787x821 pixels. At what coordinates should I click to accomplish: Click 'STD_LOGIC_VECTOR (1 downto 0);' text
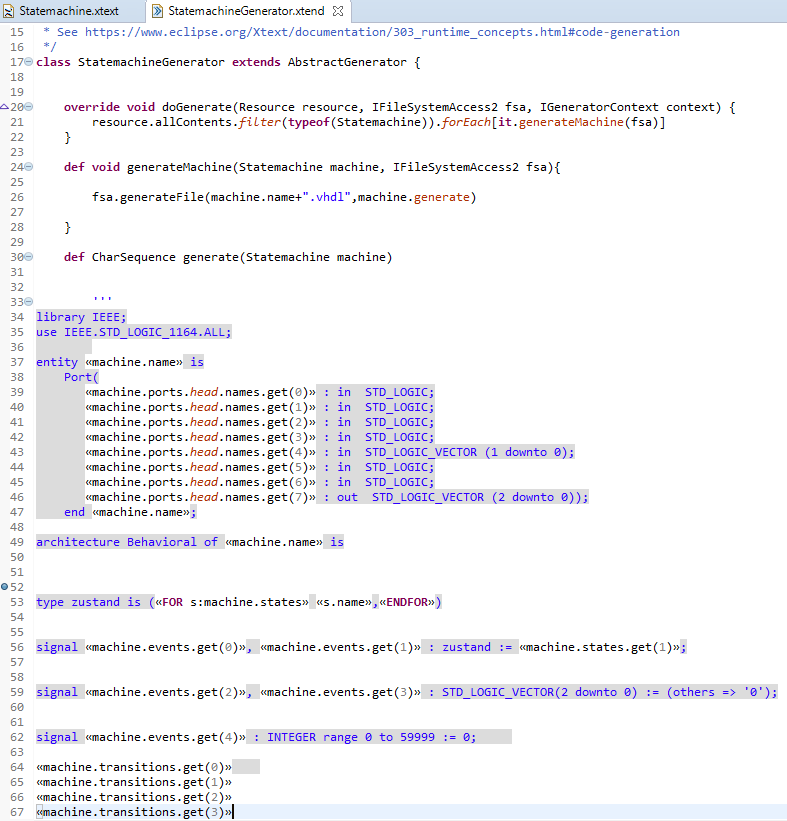470,452
